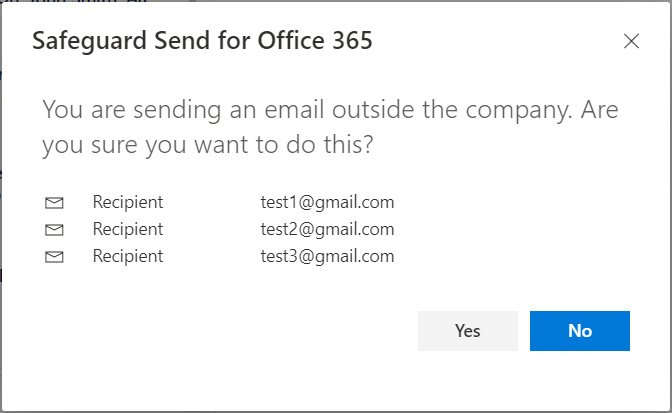Screen dimensions: 672x413
Task: Click the envelope icon beside test3@gmail.com
Action: click(x=54, y=257)
